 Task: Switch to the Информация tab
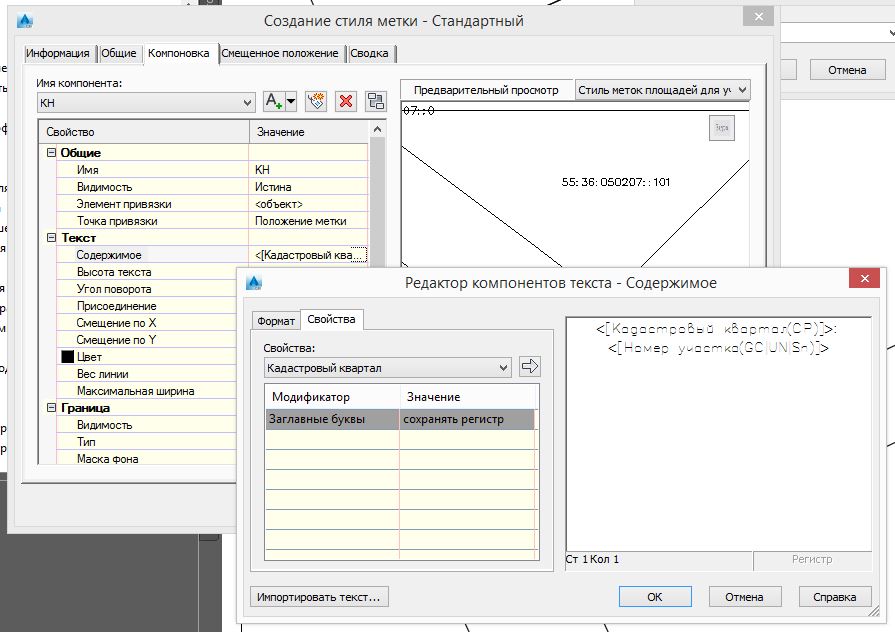[58, 53]
